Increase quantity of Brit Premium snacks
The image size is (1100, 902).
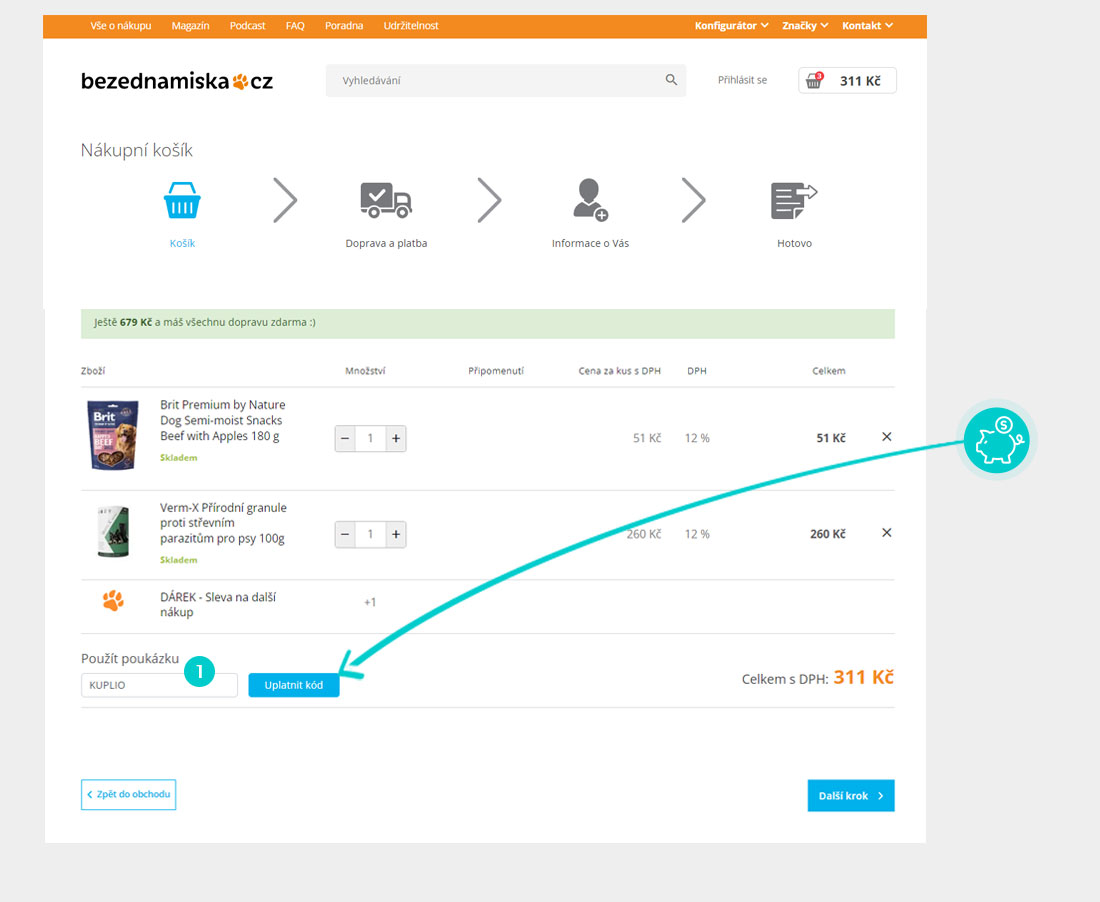(396, 439)
